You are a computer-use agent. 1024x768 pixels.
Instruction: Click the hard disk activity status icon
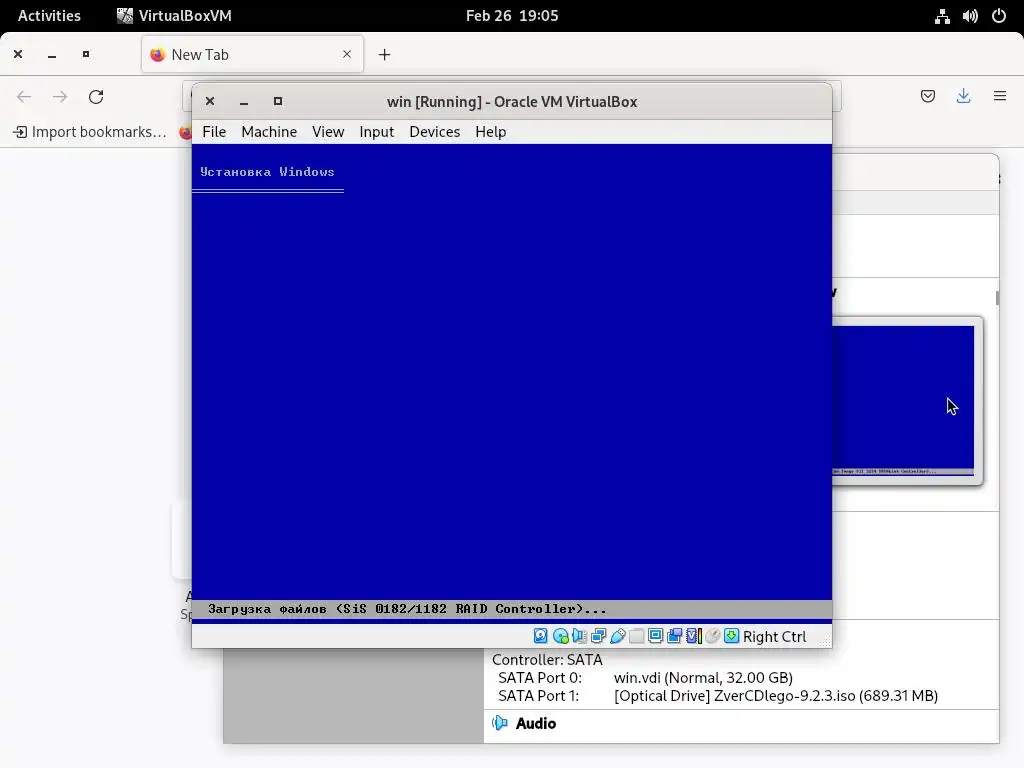pyautogui.click(x=541, y=636)
